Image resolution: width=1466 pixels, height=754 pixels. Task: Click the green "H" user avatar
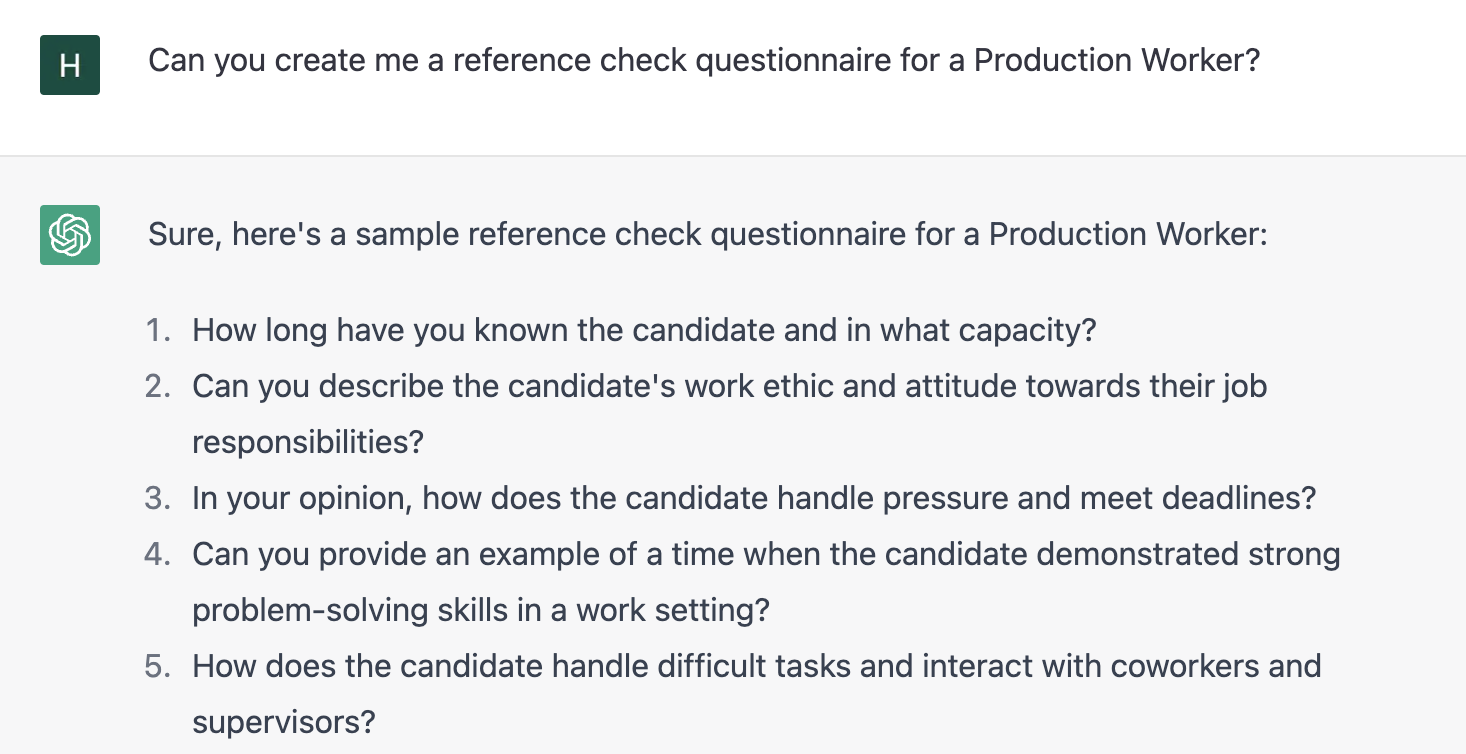[x=70, y=65]
